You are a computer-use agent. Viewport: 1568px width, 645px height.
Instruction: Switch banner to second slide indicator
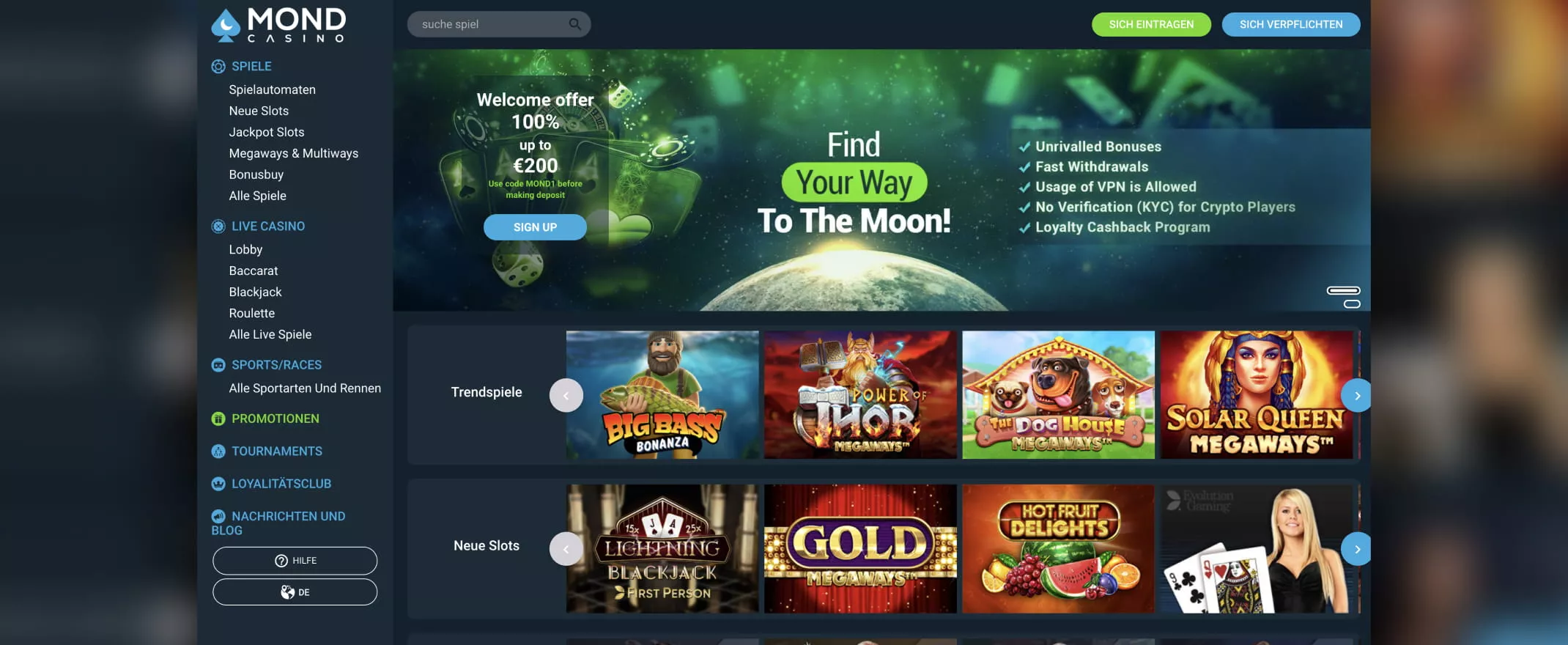coord(1352,304)
